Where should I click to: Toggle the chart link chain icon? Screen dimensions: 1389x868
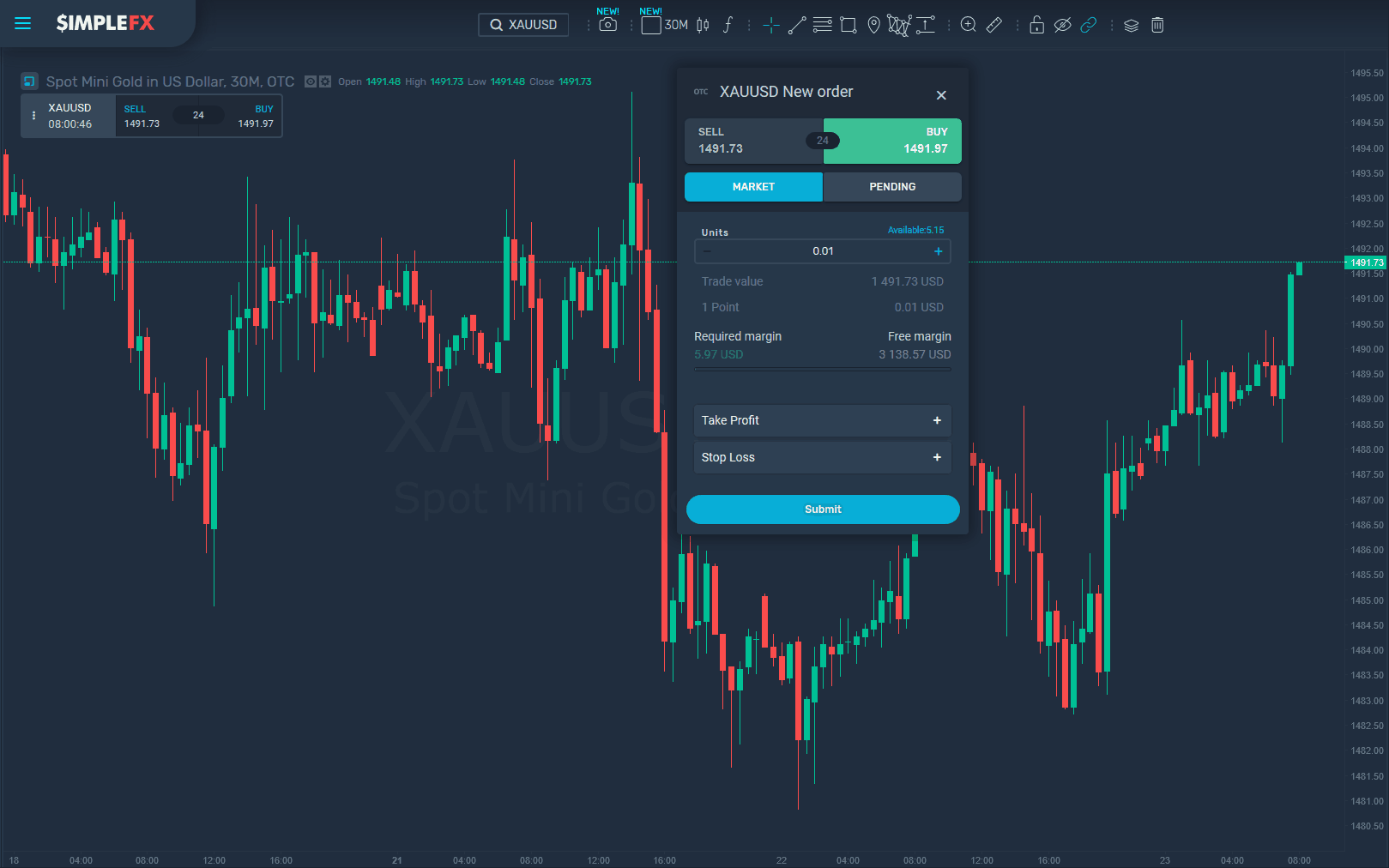point(1088,25)
